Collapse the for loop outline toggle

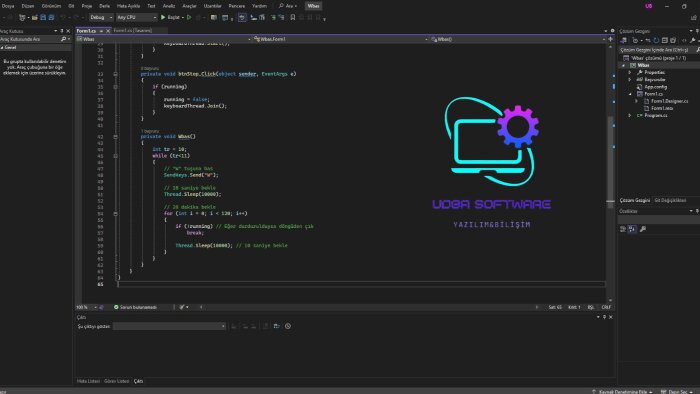tap(116, 214)
